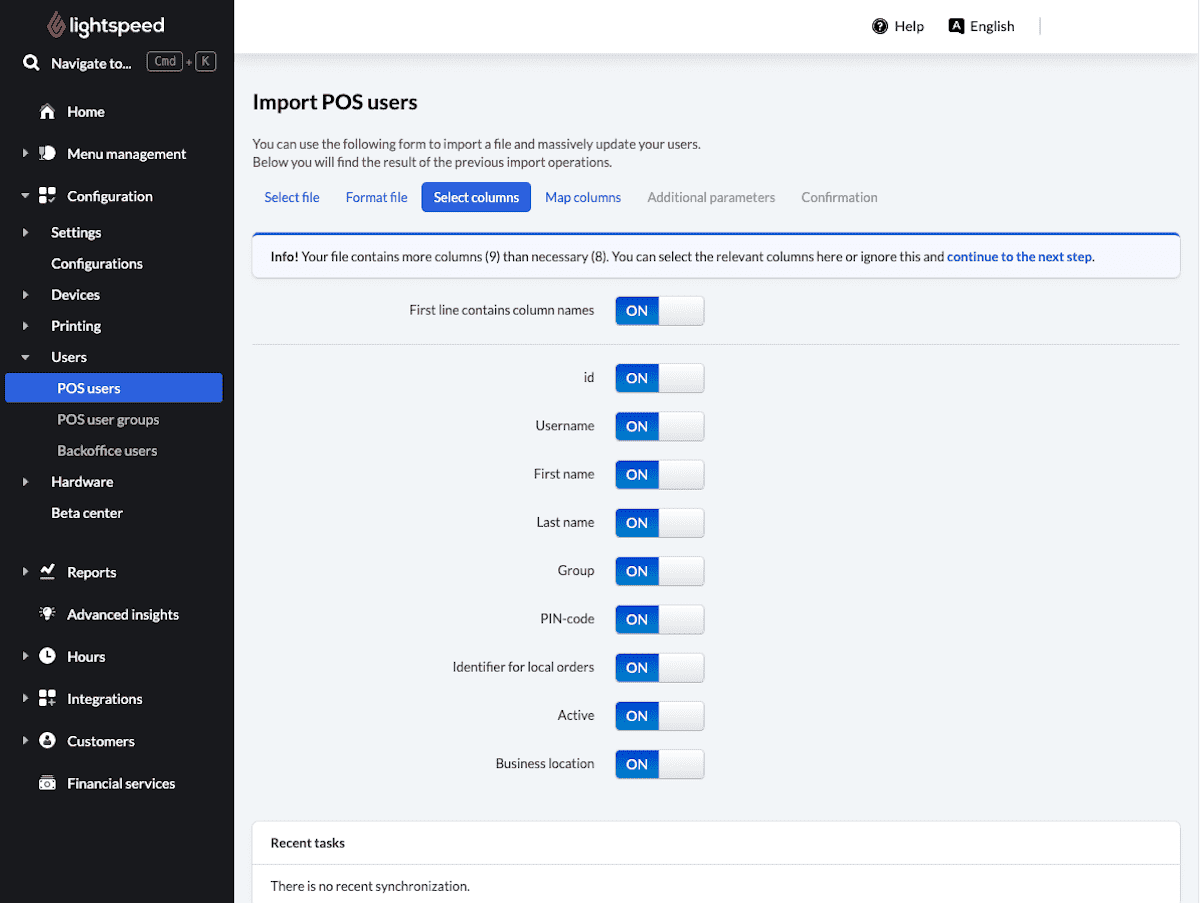The width and height of the screenshot is (1200, 903).
Task: Click the Home house icon
Action: (47, 112)
